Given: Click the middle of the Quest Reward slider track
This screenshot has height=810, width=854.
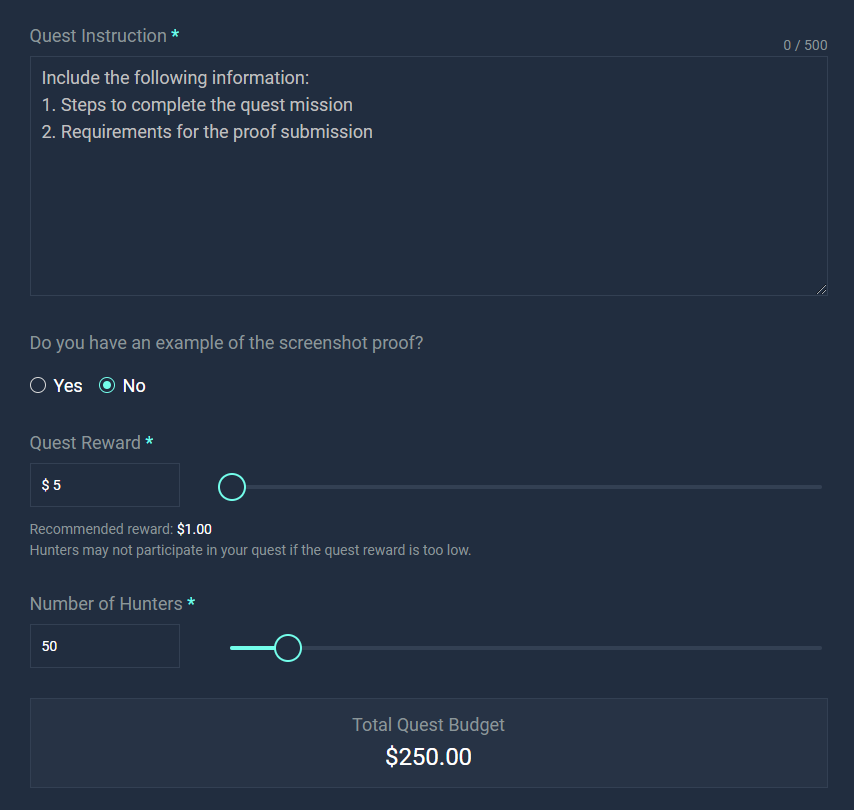Looking at the screenshot, I should click(x=525, y=487).
